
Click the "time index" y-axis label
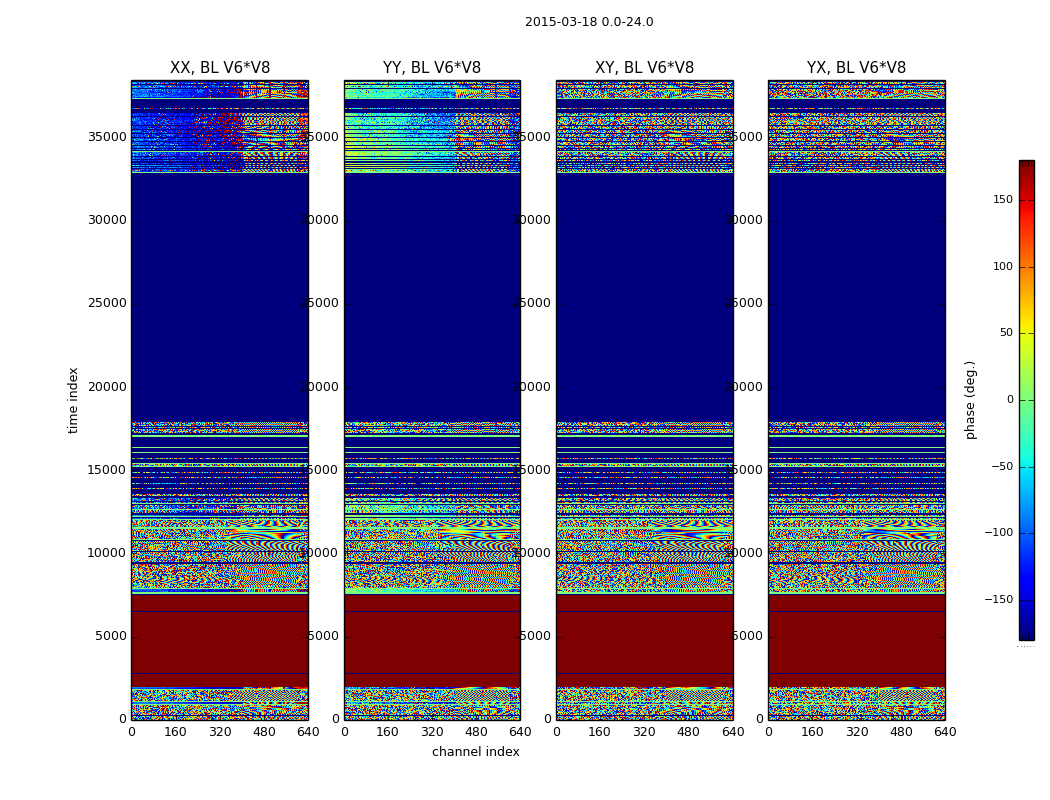pyautogui.click(x=73, y=399)
